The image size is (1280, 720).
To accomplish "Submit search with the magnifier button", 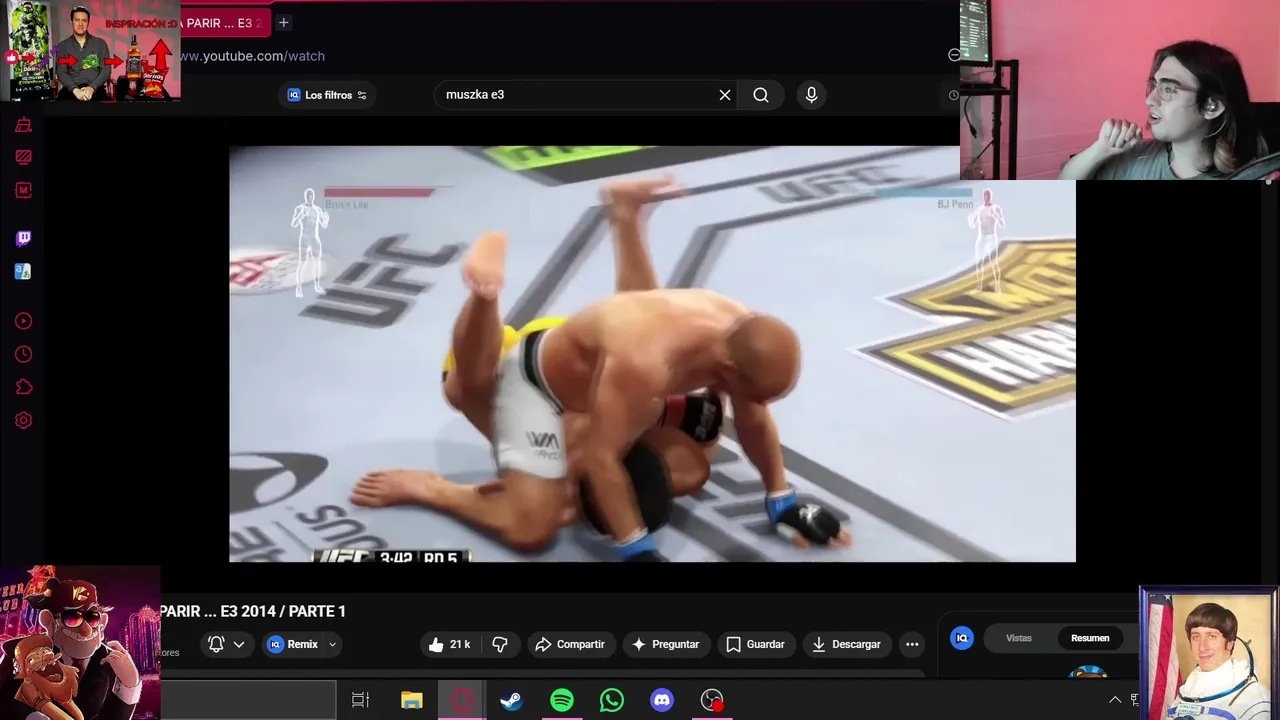I will click(761, 95).
